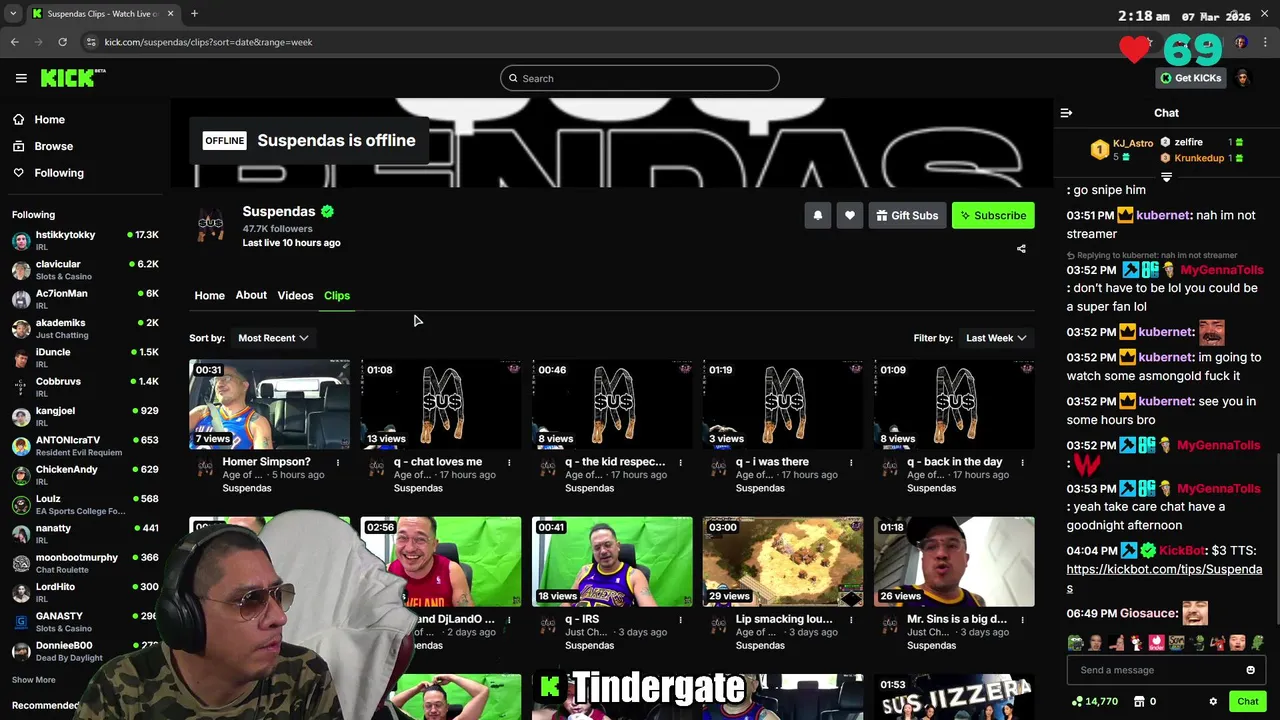Reload the page in browser
The height and width of the screenshot is (720, 1280).
pyautogui.click(x=62, y=42)
